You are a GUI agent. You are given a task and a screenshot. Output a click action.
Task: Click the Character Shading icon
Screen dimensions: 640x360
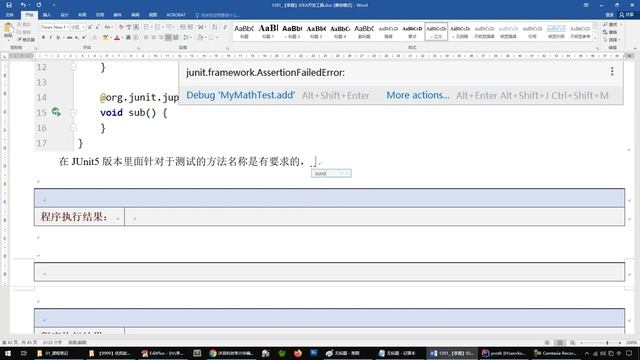tap(128, 38)
